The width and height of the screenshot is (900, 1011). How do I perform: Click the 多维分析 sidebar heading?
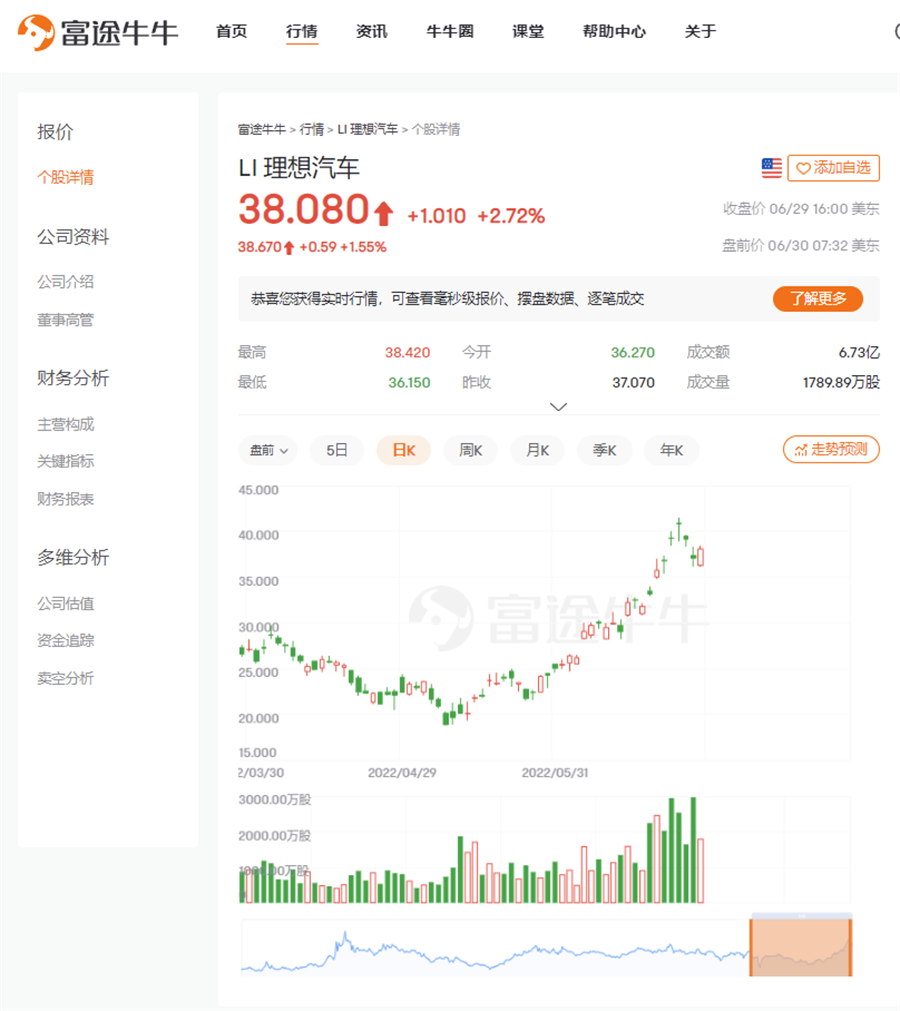point(73,557)
